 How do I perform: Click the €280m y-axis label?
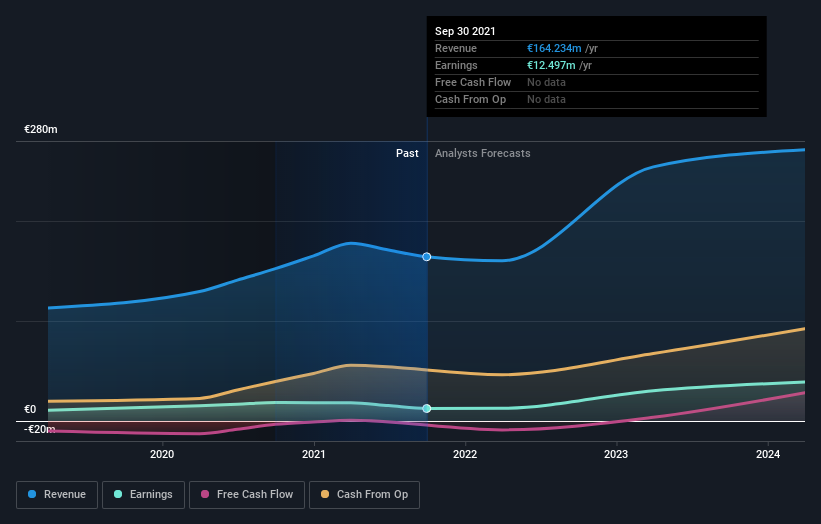(41, 129)
